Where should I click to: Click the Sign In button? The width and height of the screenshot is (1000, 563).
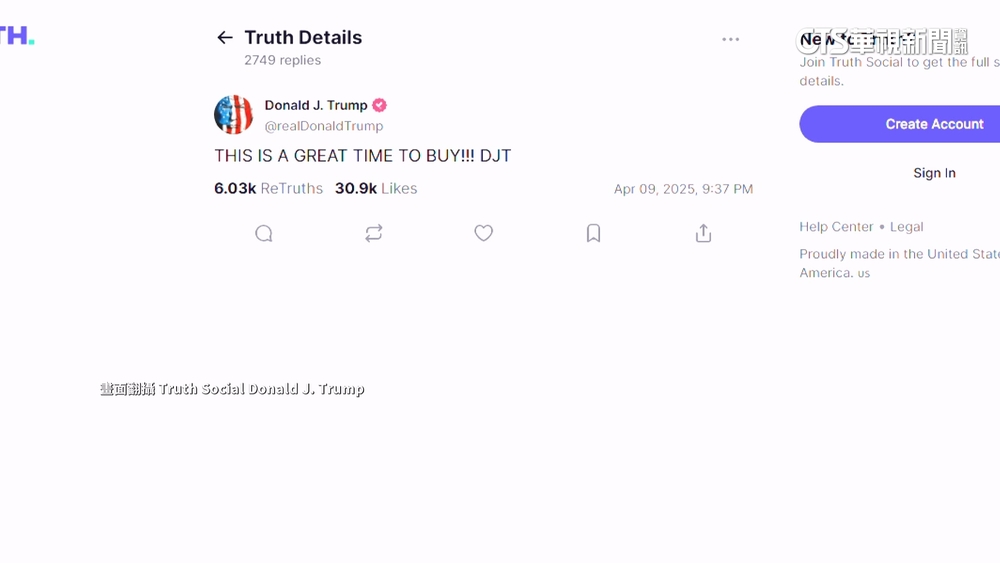(x=934, y=173)
